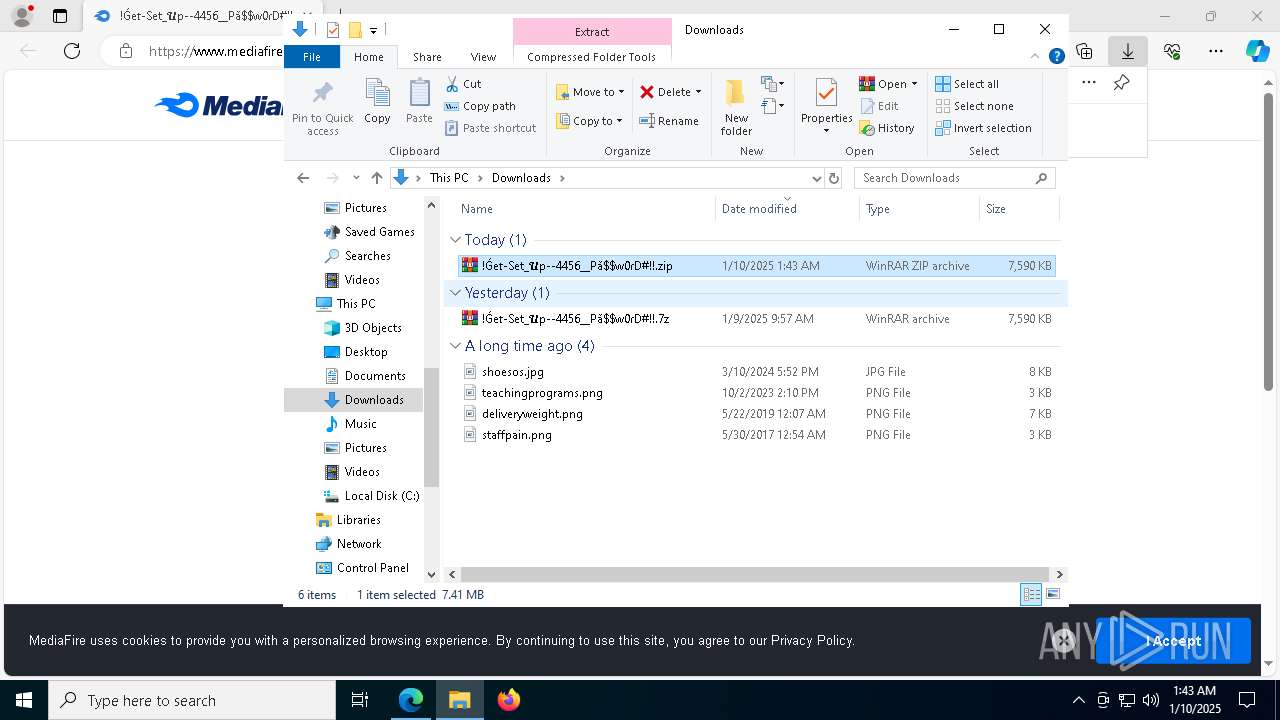Switch to large icons view layout
Image resolution: width=1280 pixels, height=720 pixels.
[x=1052, y=594]
